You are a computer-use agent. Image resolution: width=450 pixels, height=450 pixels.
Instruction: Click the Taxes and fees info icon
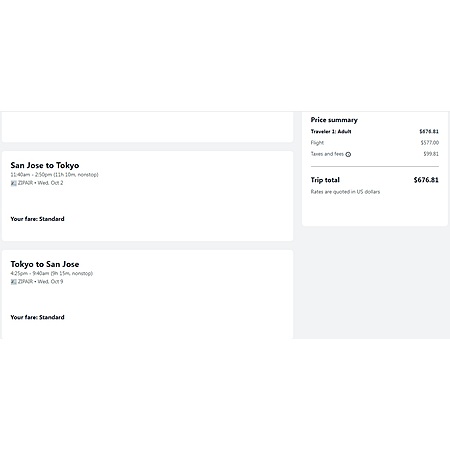pyautogui.click(x=348, y=154)
